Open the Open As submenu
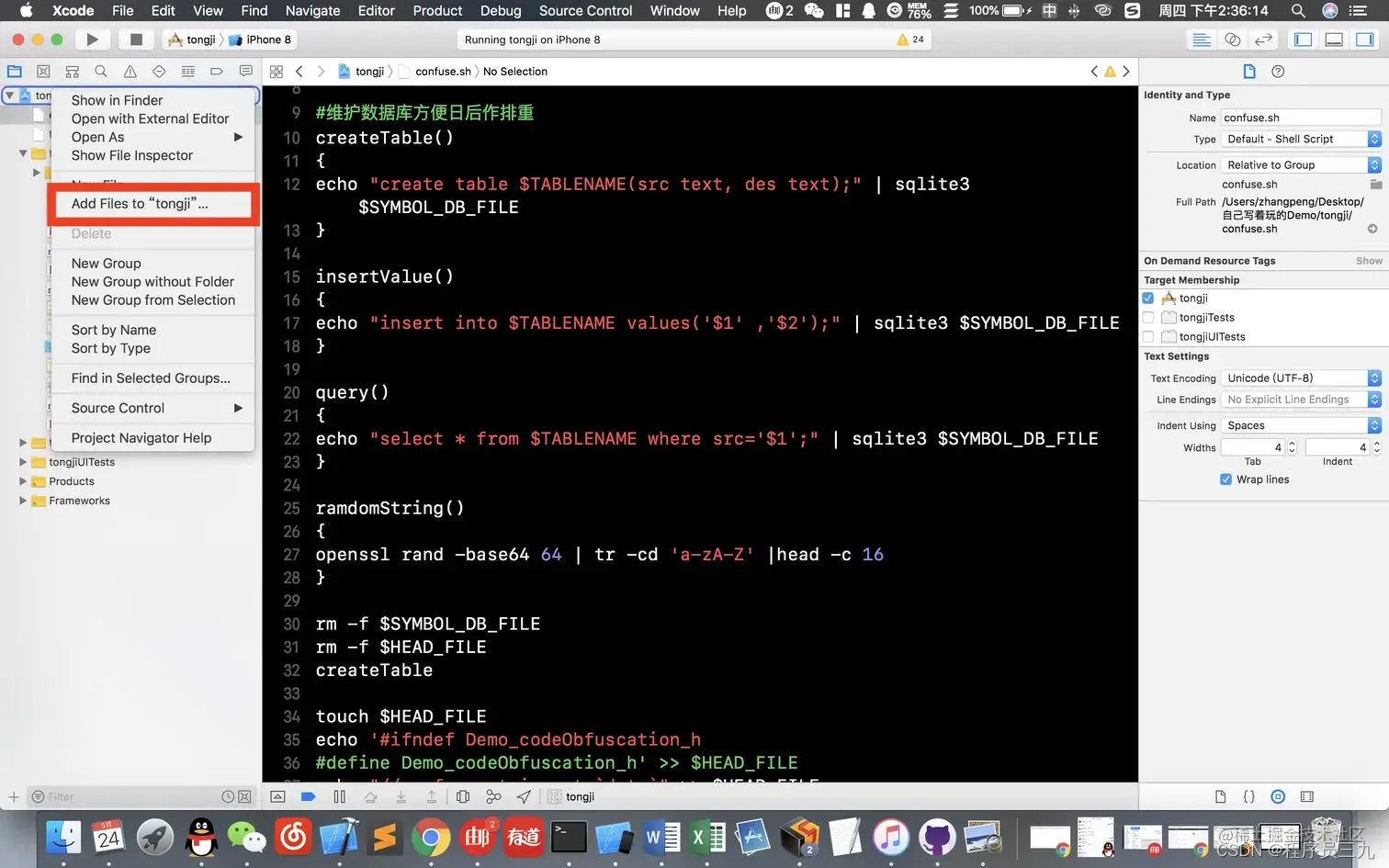The height and width of the screenshot is (868, 1389). (152, 137)
